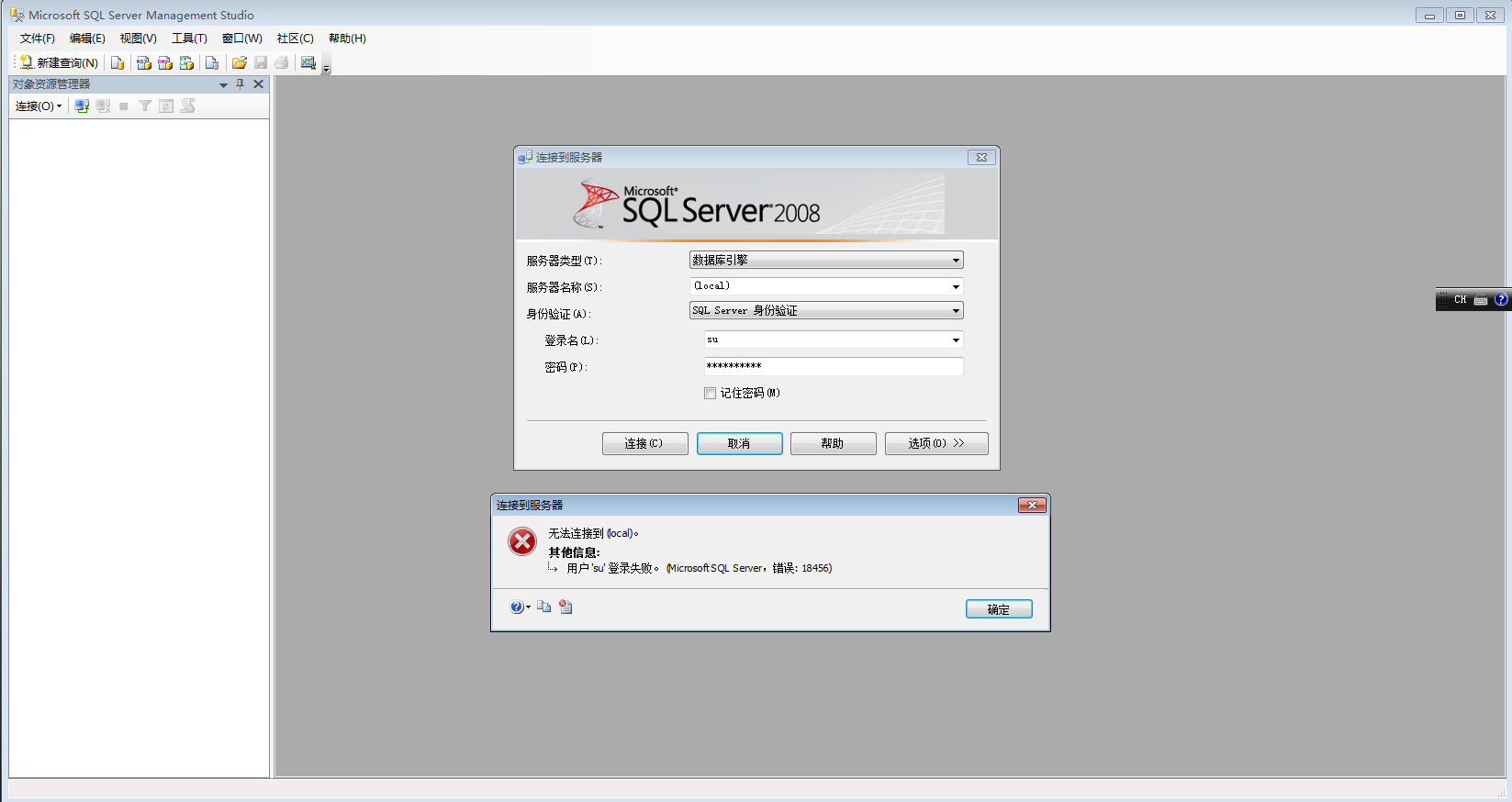Open the Activity Monitor toolbar icon
Image resolution: width=1512 pixels, height=802 pixels.
(x=308, y=62)
